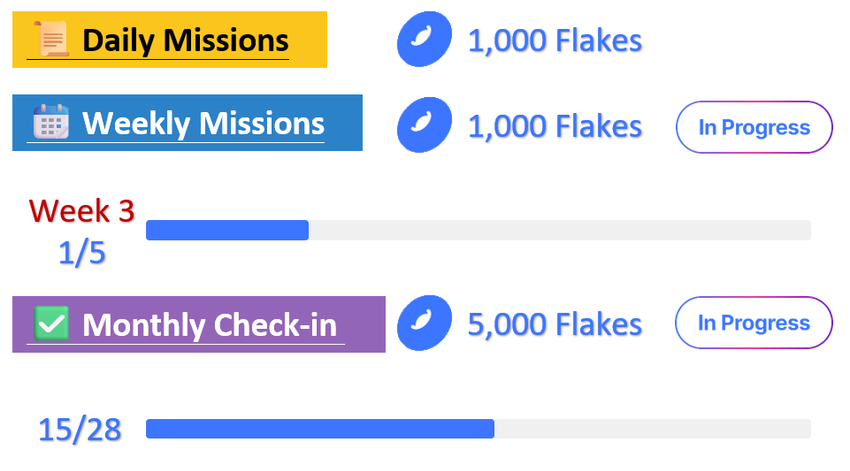Image resolution: width=850 pixels, height=471 pixels.
Task: Click the calendar icon beside Weekly Missions
Action: pos(50,123)
